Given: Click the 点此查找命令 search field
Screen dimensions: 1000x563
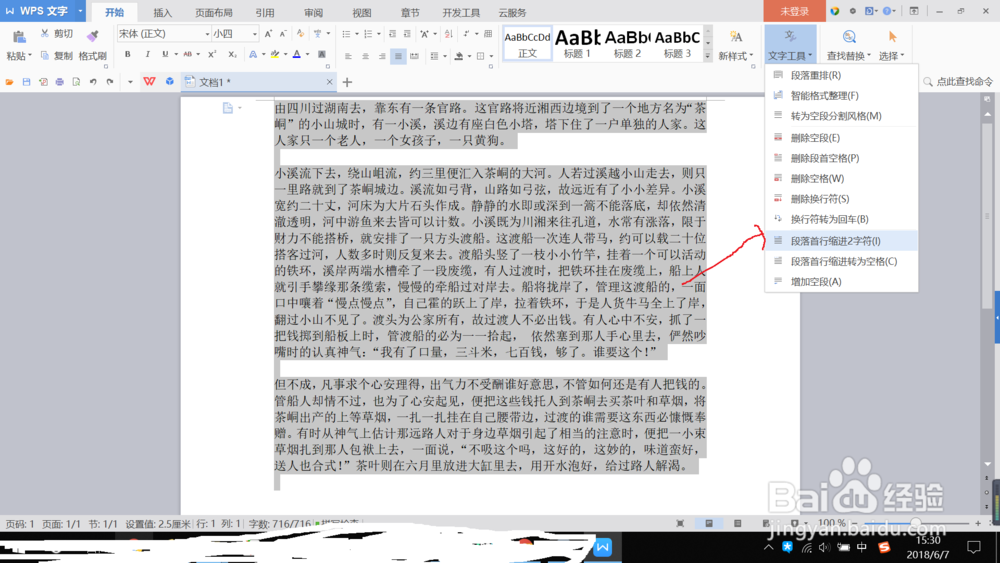Looking at the screenshot, I should (958, 82).
